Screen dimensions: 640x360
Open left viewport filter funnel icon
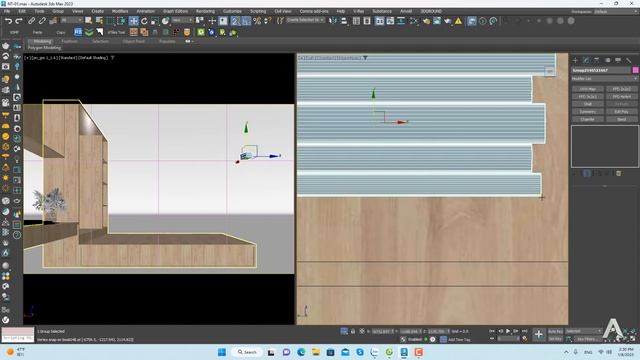pyautogui.click(x=112, y=58)
